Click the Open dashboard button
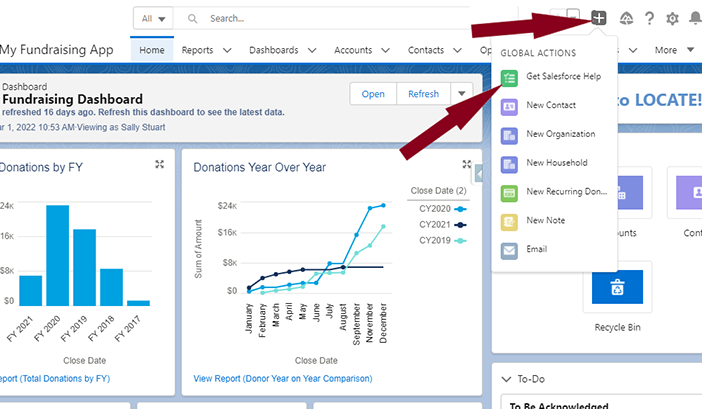 click(x=373, y=94)
